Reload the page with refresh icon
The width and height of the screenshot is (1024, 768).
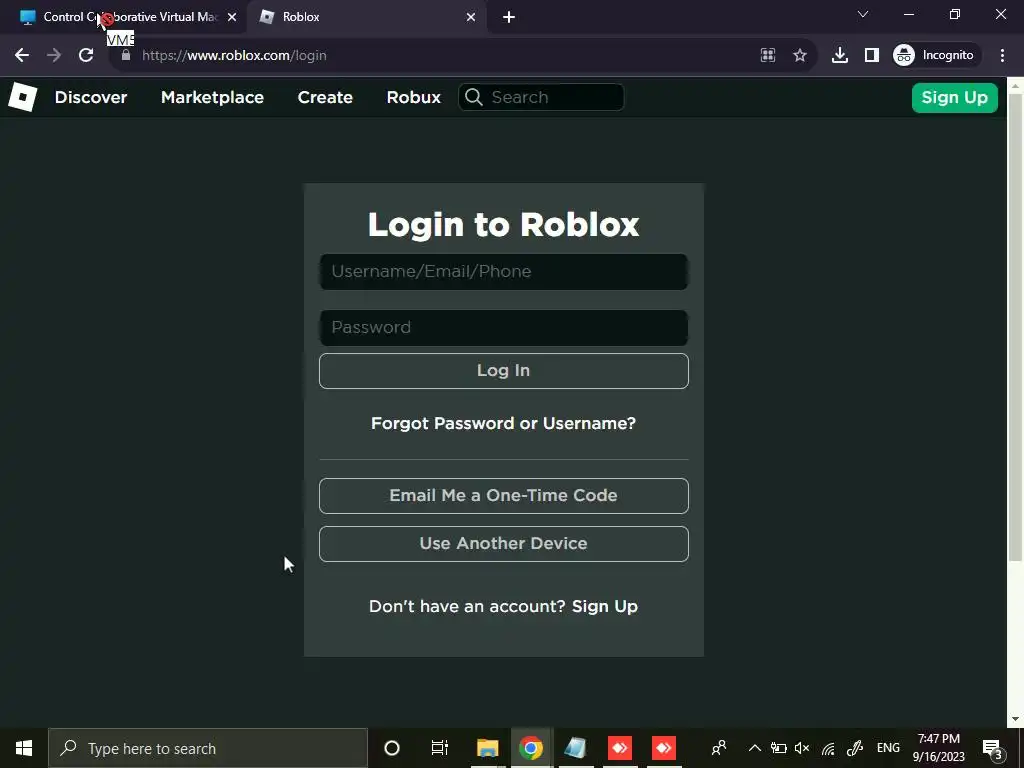click(86, 56)
